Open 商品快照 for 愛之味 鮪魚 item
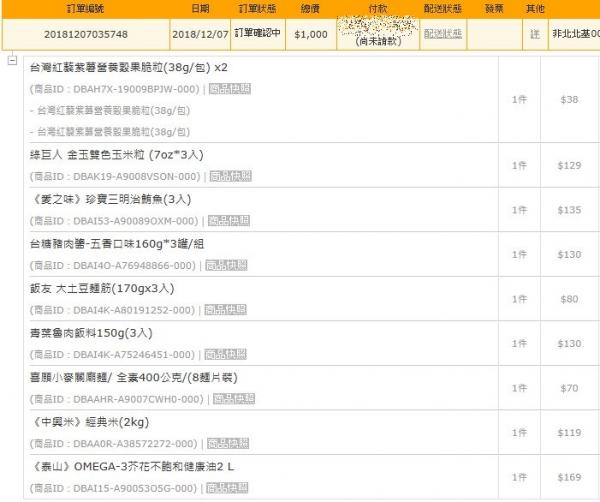 (x=229, y=221)
